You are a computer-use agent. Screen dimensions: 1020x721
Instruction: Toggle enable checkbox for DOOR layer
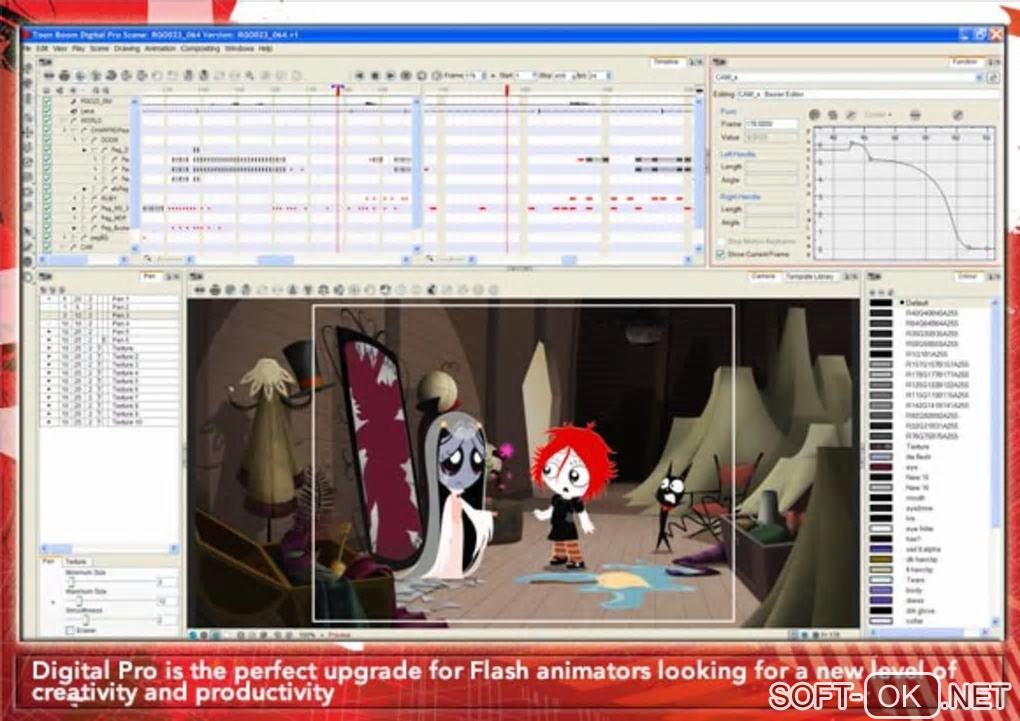point(47,140)
